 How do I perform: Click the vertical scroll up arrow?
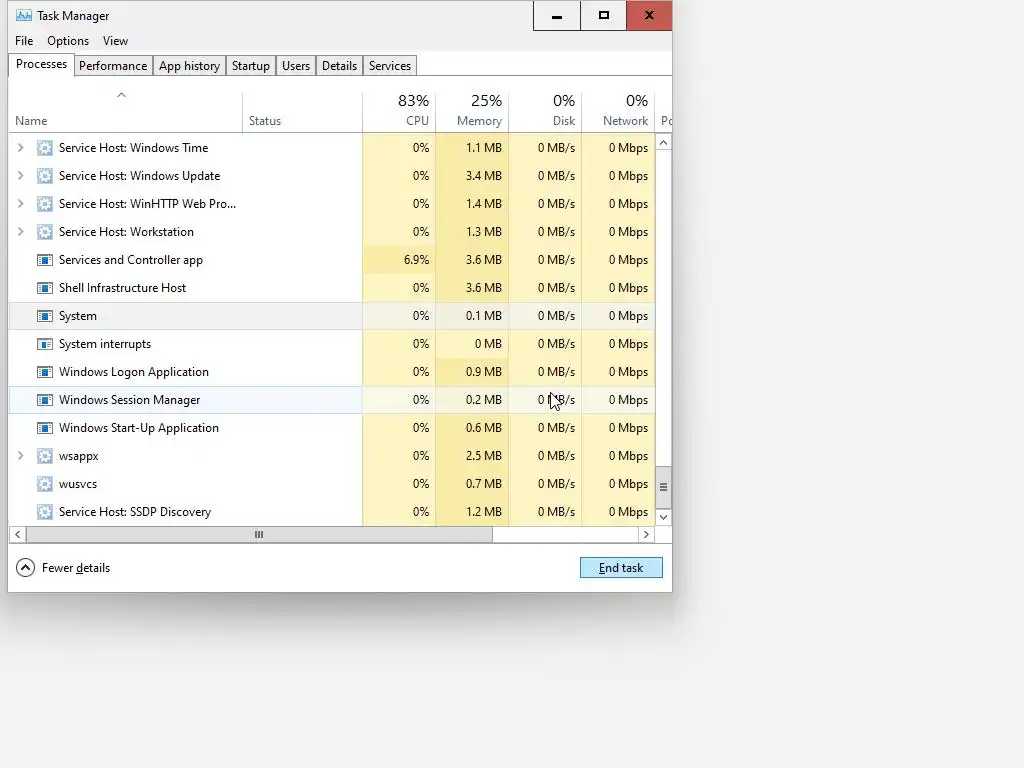pos(664,142)
